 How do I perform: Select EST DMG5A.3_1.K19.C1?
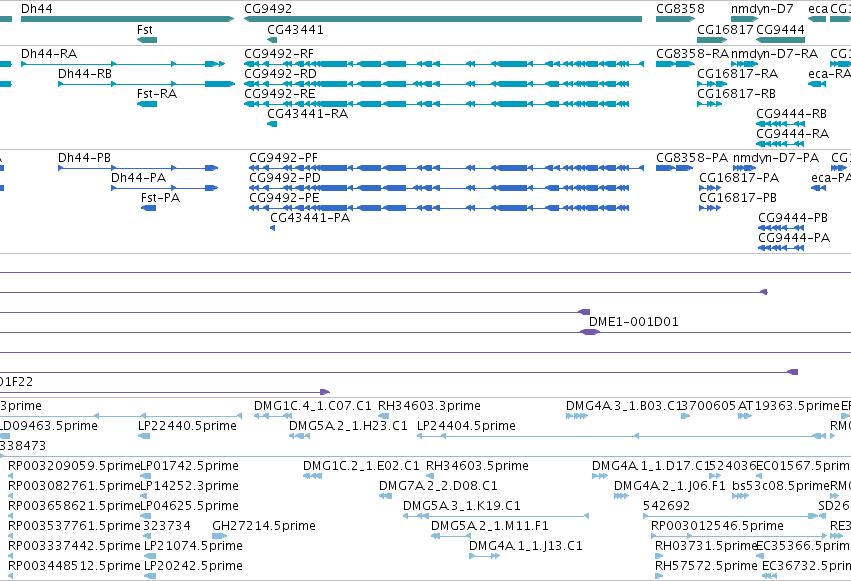coord(496,516)
